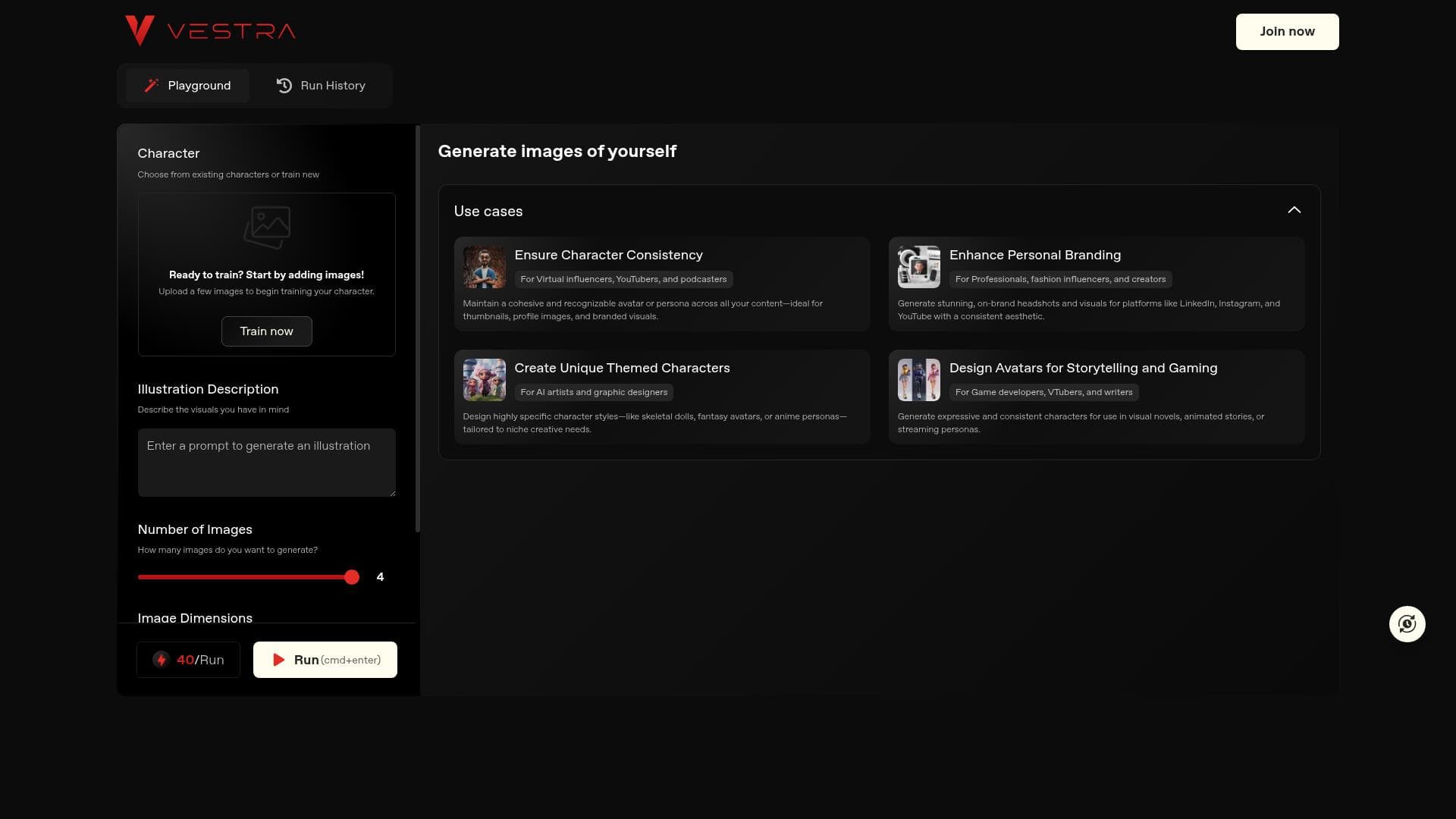
Task: Click the Train now button
Action: coord(266,331)
